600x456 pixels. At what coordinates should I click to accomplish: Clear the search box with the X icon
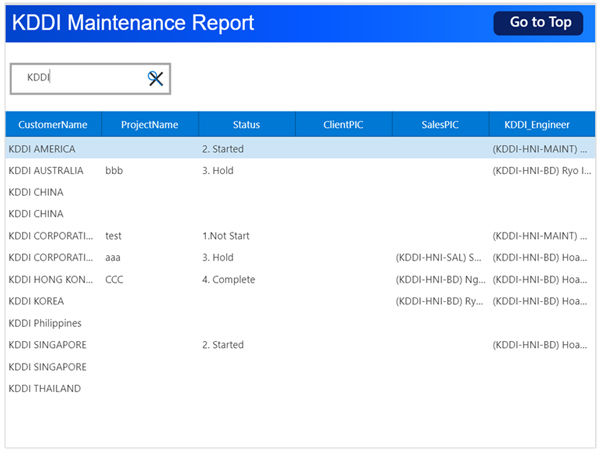tap(155, 79)
